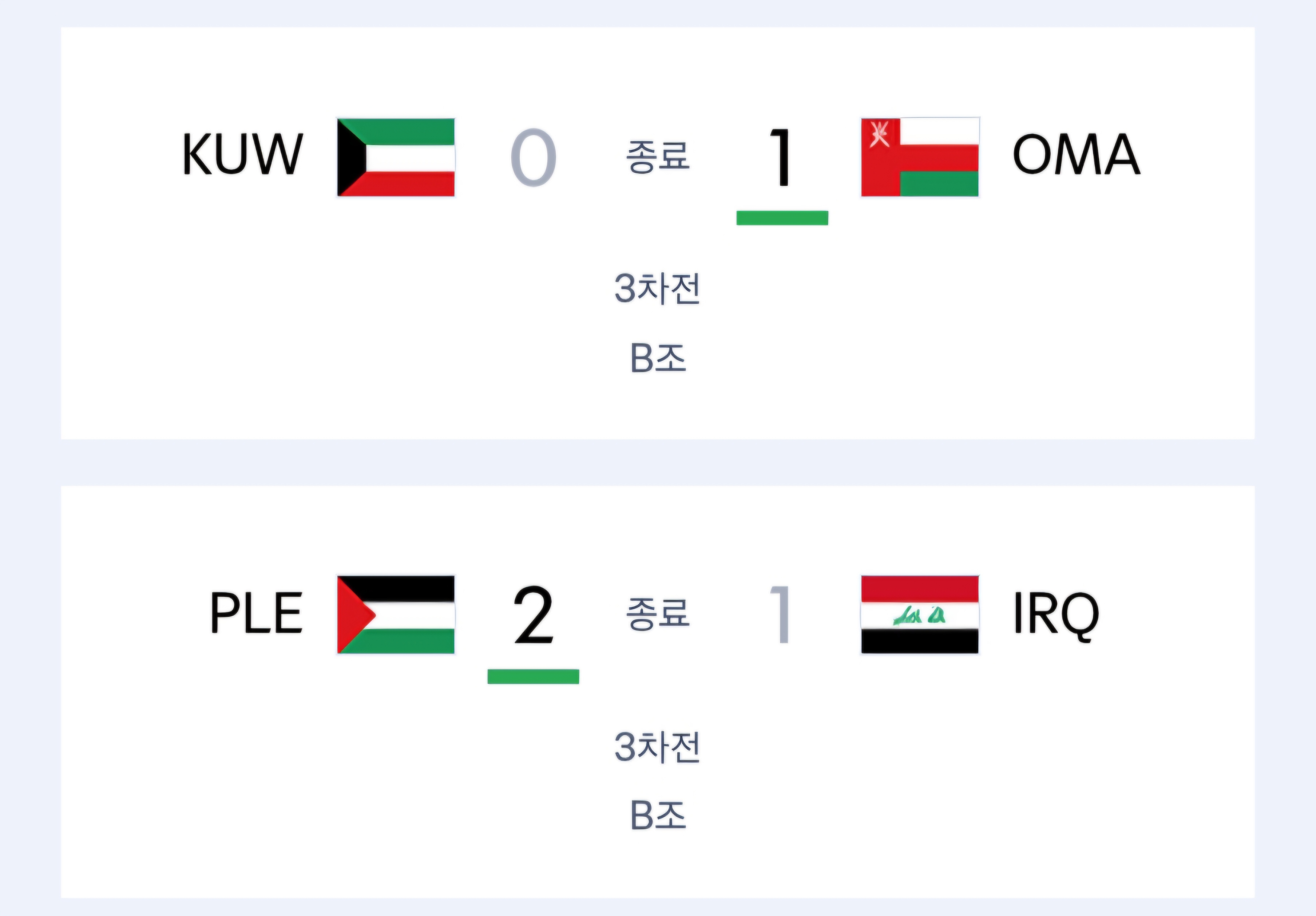Click the Palestine flag icon
Screen dimensions: 1316x916
click(396, 615)
